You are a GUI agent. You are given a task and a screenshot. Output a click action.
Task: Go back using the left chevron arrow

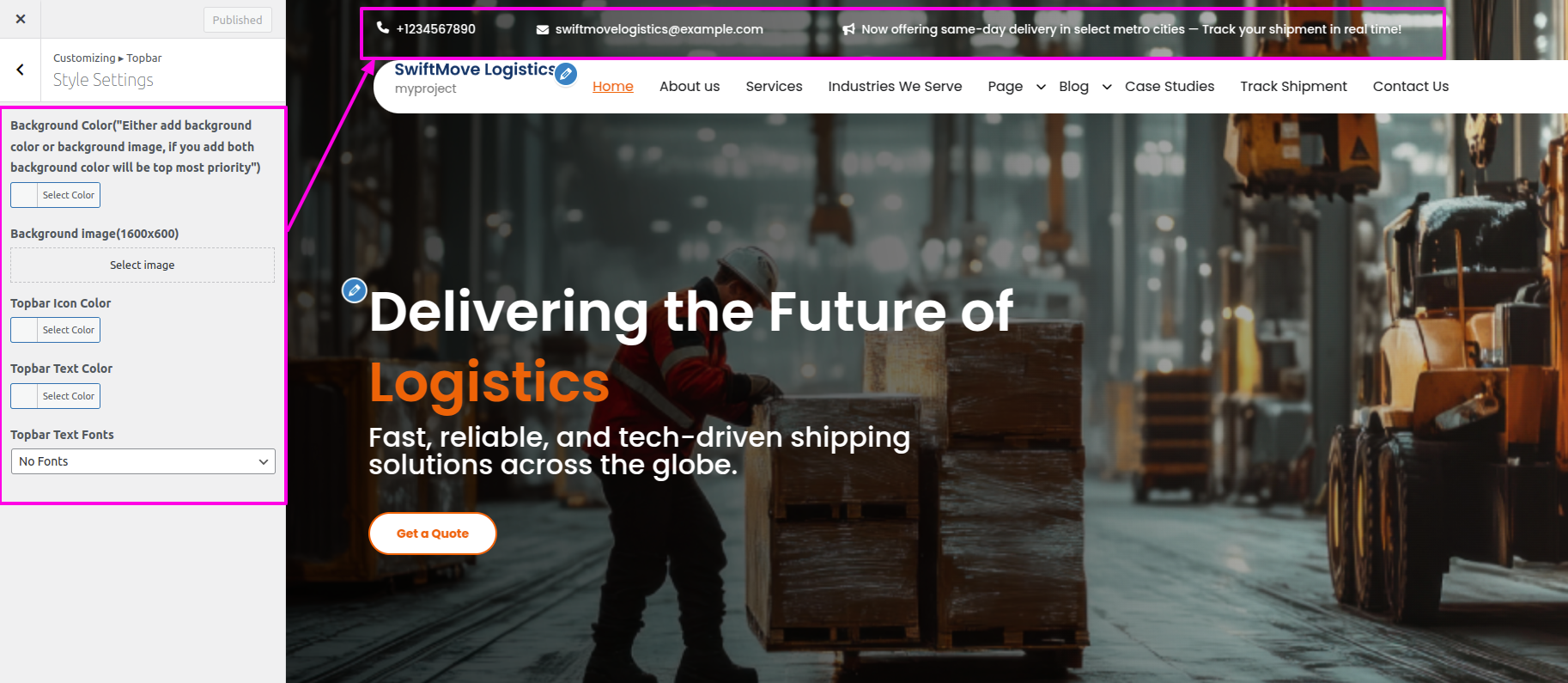(21, 70)
